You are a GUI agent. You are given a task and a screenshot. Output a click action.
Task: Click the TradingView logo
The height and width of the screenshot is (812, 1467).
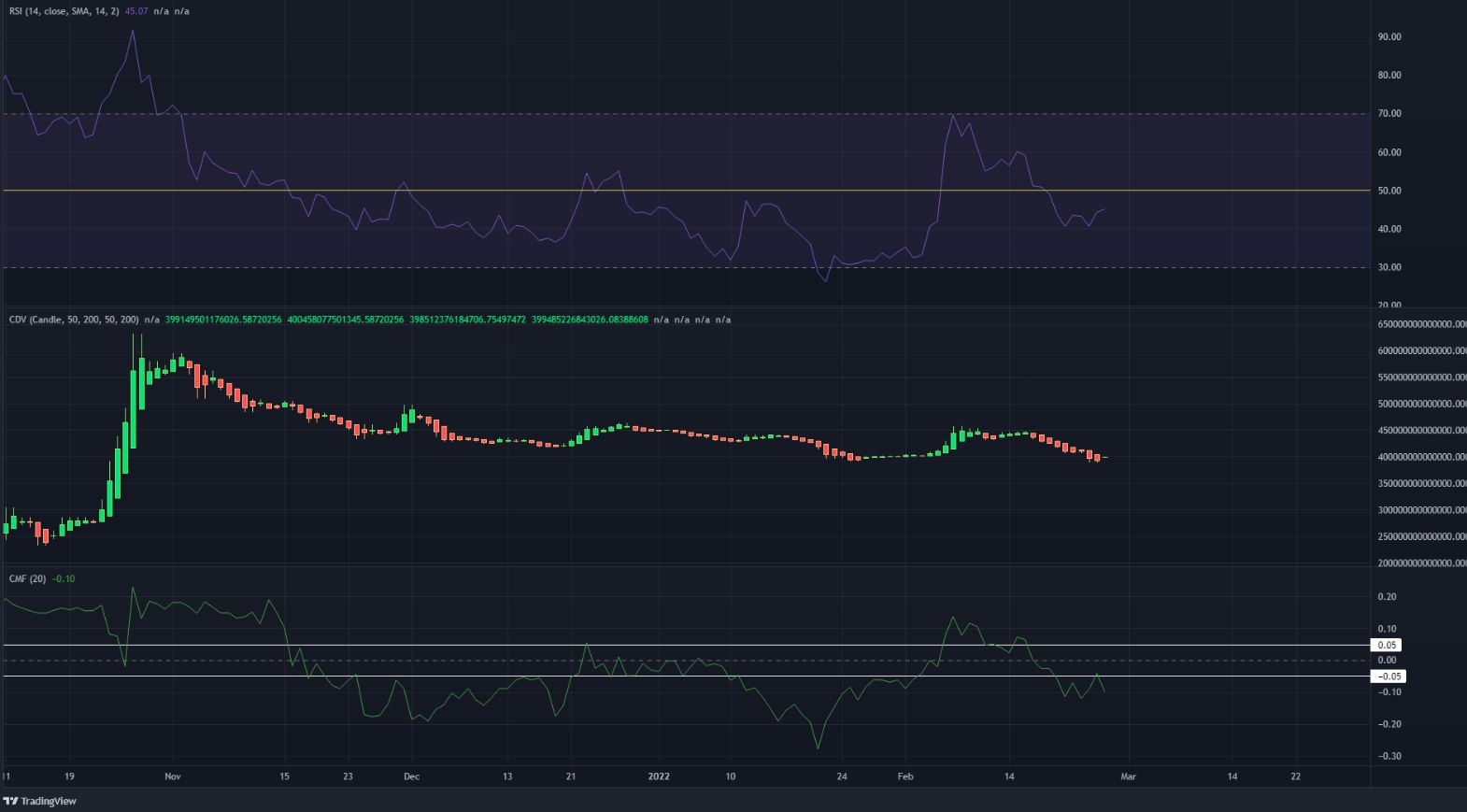pyautogui.click(x=40, y=801)
